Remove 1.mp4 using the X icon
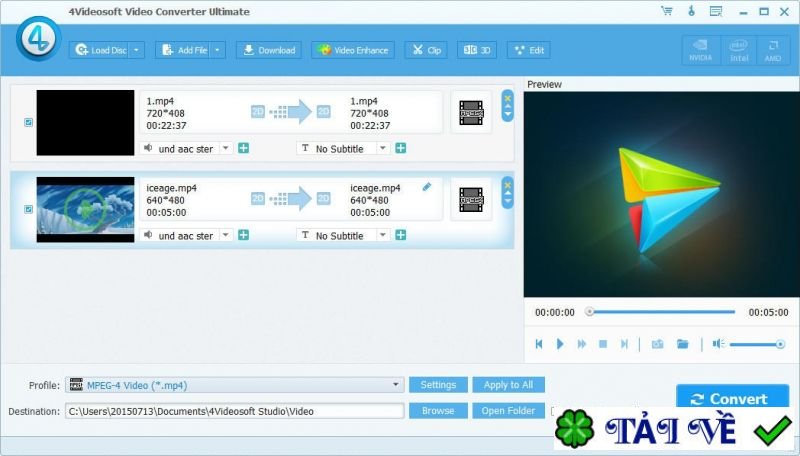This screenshot has height=456, width=800. point(507,98)
